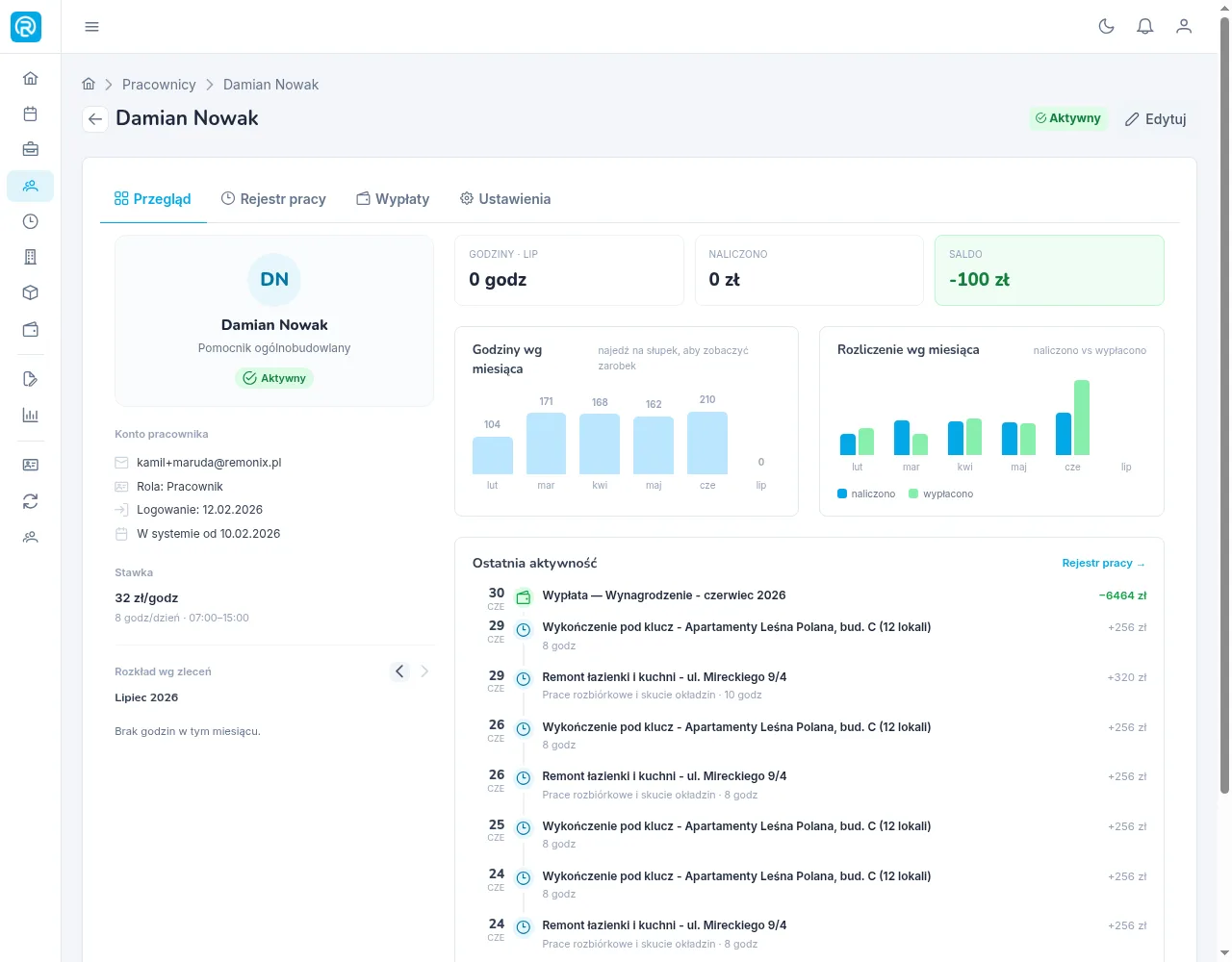Viewport: 1232px width, 962px height.
Task: Open the notifications bell
Action: point(1145,27)
